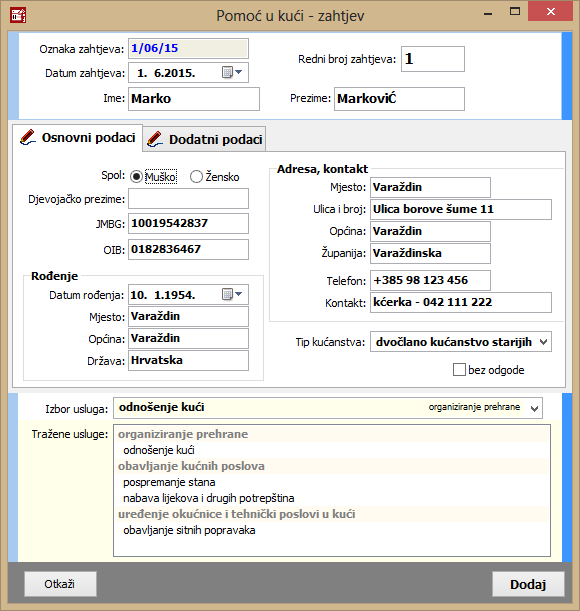The image size is (580, 611).
Task: Click the application icon in the title bar
Action: coord(18,15)
